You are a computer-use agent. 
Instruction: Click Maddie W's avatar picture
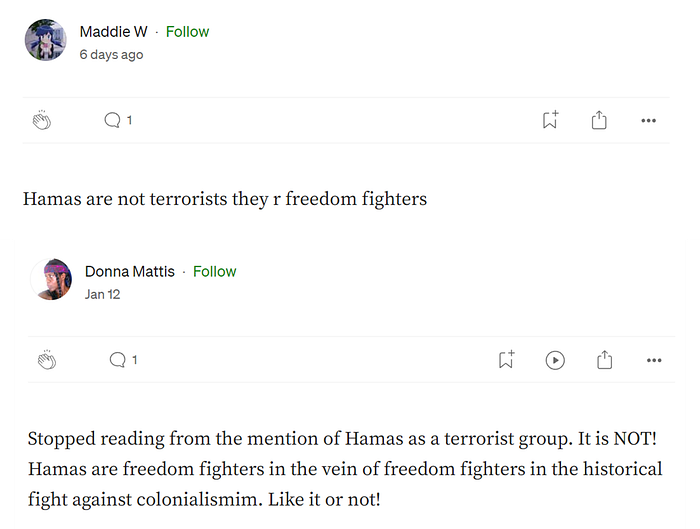point(46,40)
